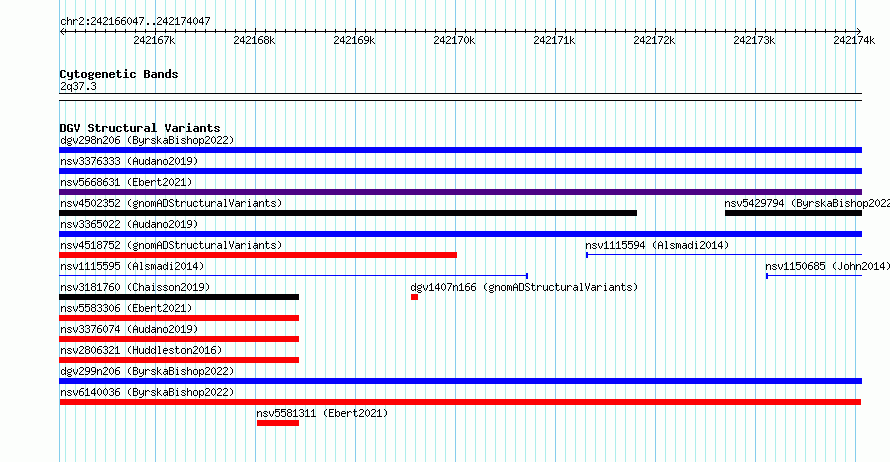890x462 pixels.
Task: Open nsv4502352 (gnomADStructuralVariants) label
Action: 171,203
